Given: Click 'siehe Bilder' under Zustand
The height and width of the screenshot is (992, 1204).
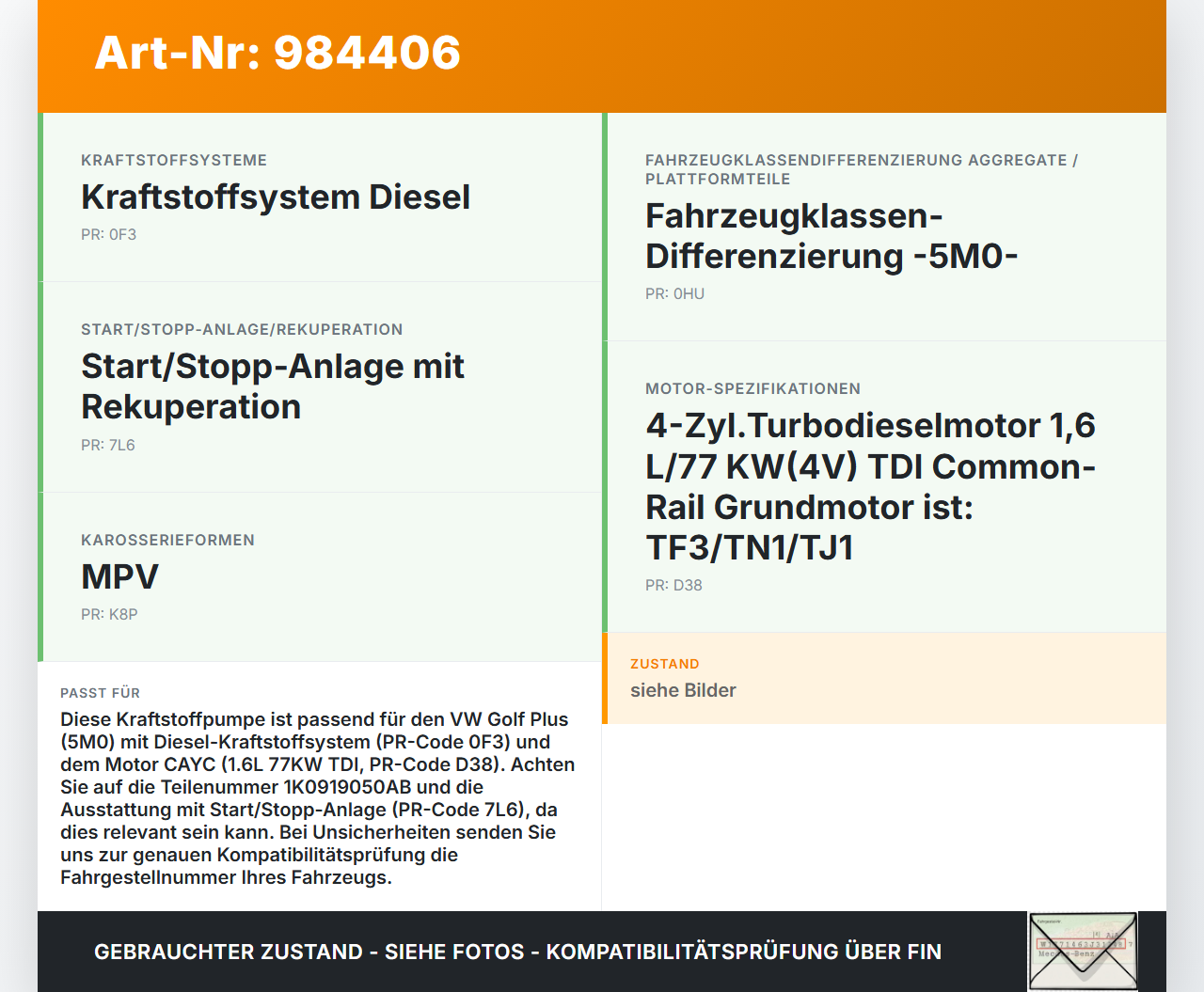Looking at the screenshot, I should [683, 690].
